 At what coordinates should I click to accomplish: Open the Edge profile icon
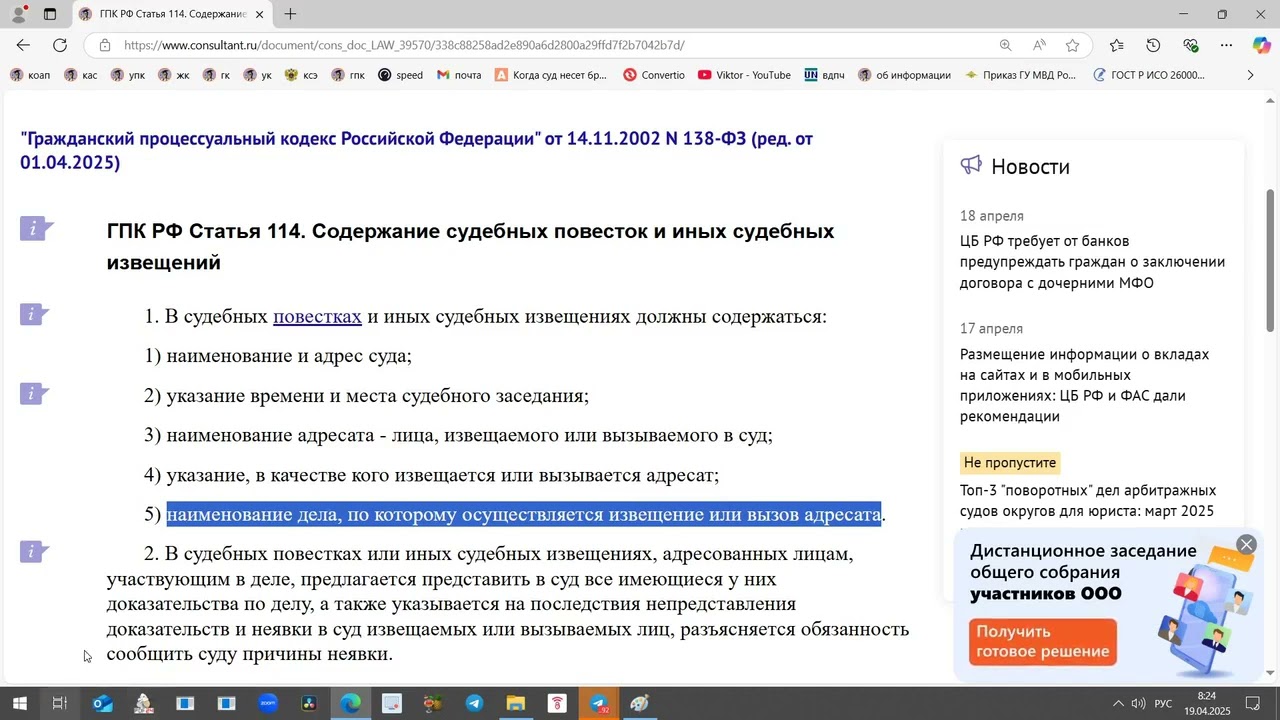tap(19, 14)
